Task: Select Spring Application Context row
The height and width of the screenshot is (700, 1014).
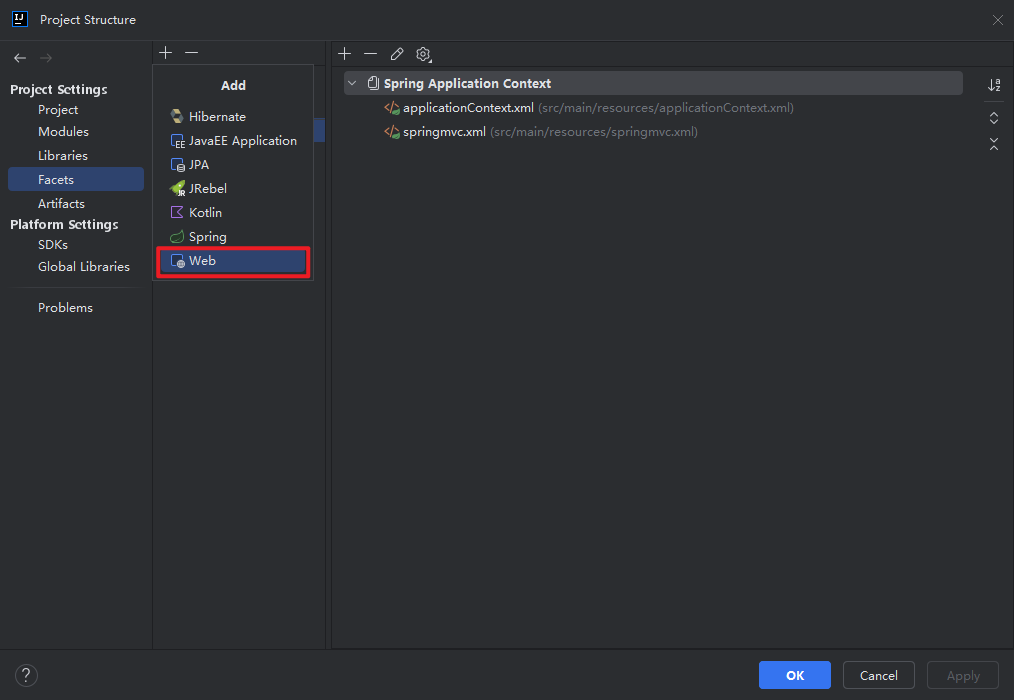Action: pyautogui.click(x=653, y=83)
